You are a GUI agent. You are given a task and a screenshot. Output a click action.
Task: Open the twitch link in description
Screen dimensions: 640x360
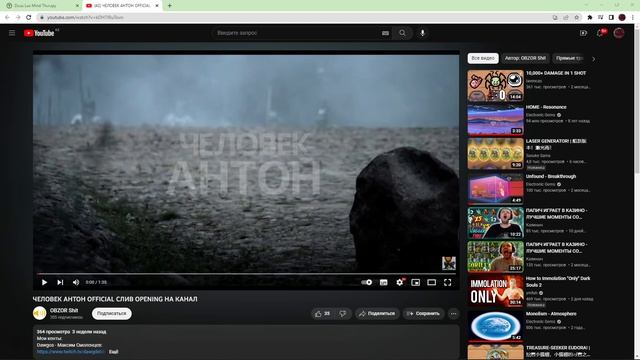pyautogui.click(x=70, y=351)
